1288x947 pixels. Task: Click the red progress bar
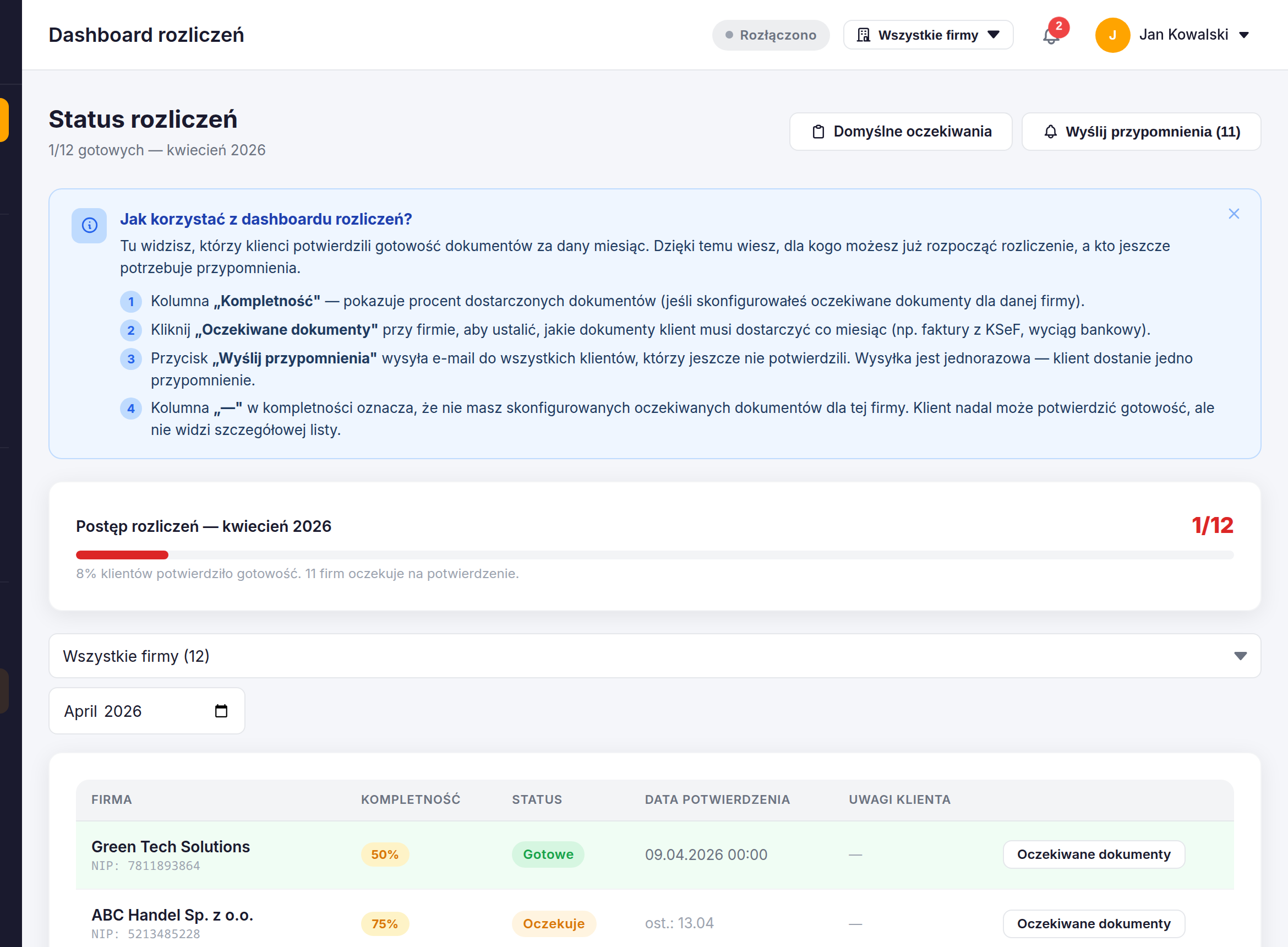click(x=122, y=555)
